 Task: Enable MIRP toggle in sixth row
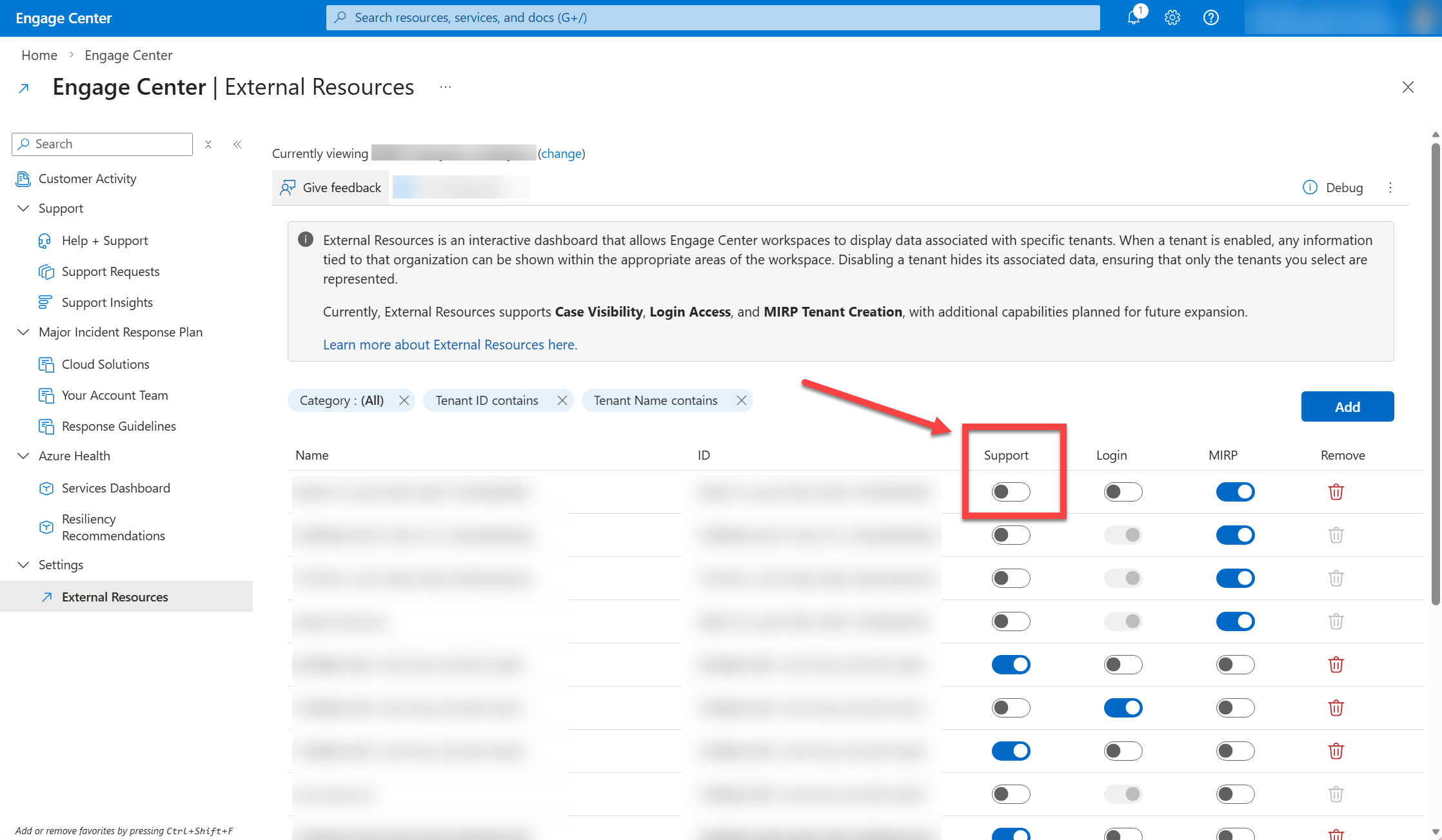(1235, 708)
